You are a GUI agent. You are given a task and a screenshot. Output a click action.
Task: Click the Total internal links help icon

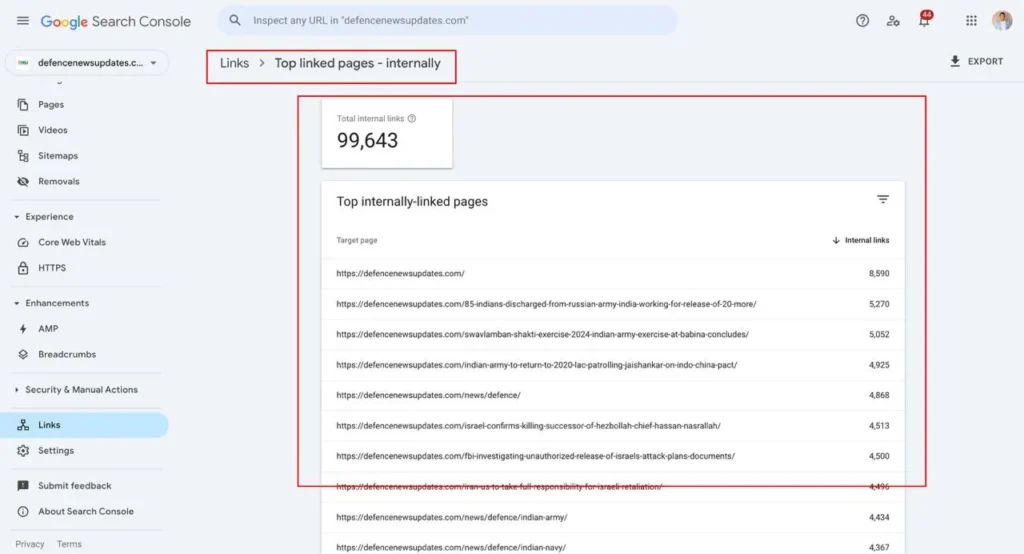pyautogui.click(x=411, y=118)
